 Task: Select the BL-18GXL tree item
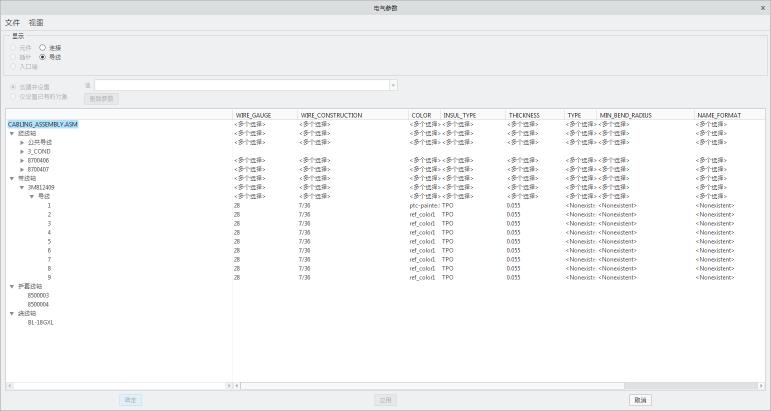pyautogui.click(x=41, y=322)
